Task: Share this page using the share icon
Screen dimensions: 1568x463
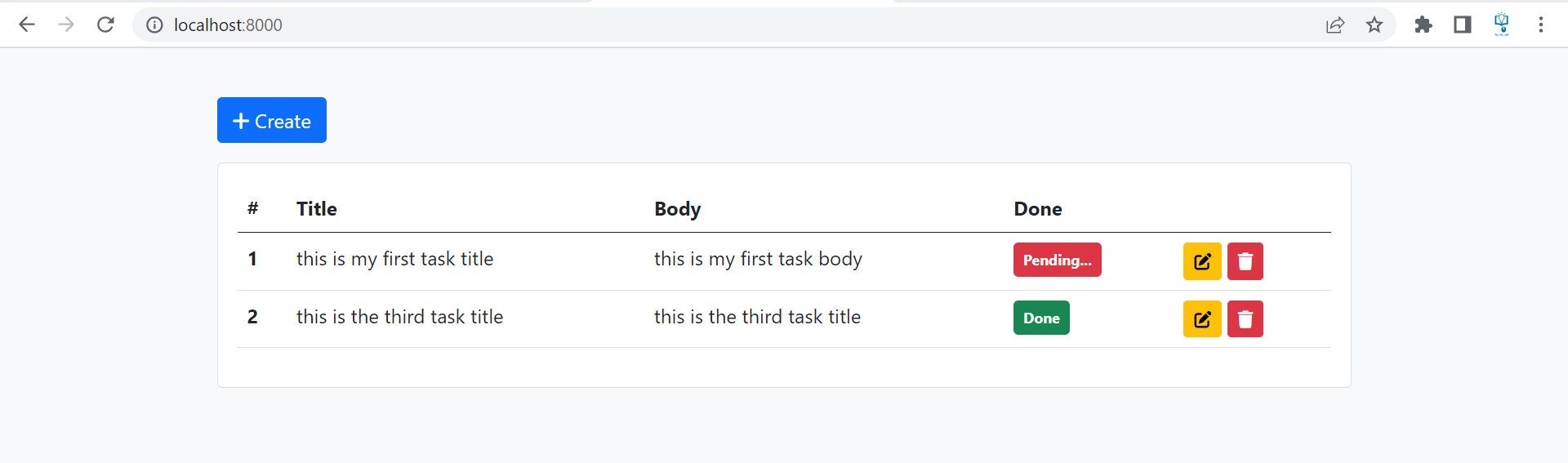Action: tap(1335, 24)
